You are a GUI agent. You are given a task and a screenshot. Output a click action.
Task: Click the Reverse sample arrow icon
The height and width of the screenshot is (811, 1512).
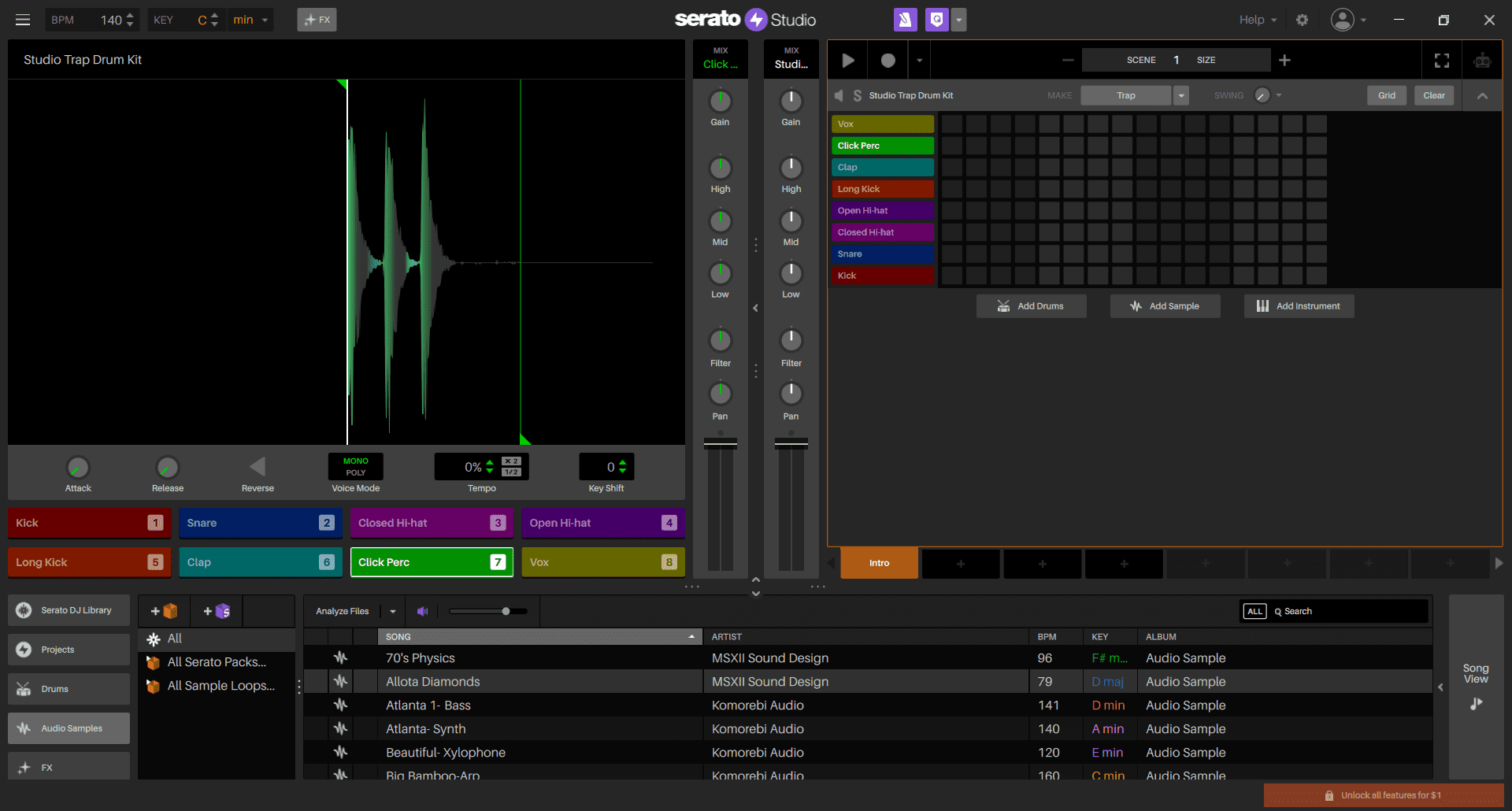click(258, 467)
